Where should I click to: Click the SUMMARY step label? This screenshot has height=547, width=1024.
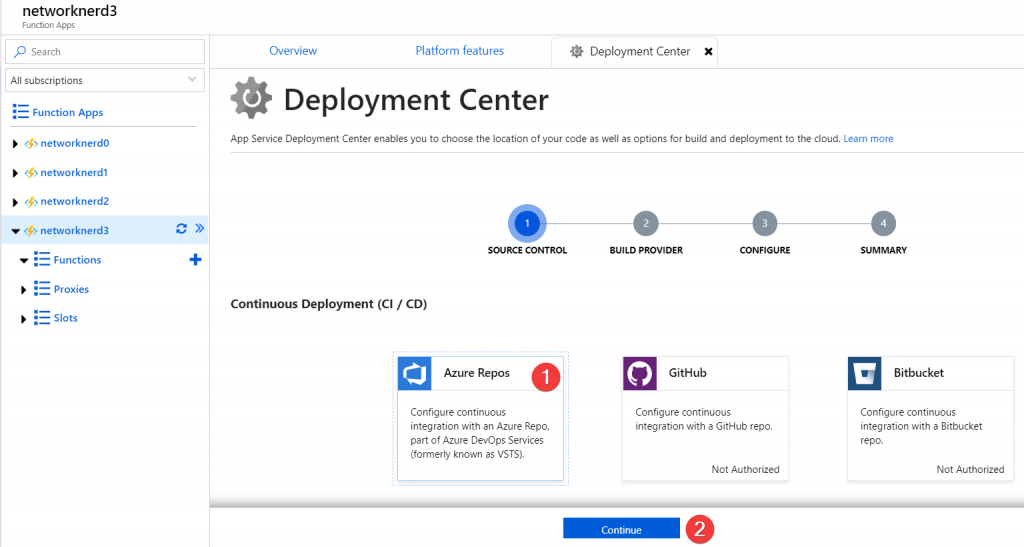click(883, 250)
